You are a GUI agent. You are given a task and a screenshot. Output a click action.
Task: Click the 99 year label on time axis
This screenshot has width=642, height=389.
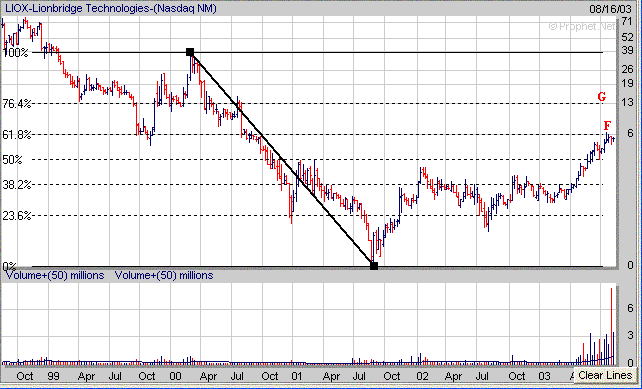(x=54, y=376)
